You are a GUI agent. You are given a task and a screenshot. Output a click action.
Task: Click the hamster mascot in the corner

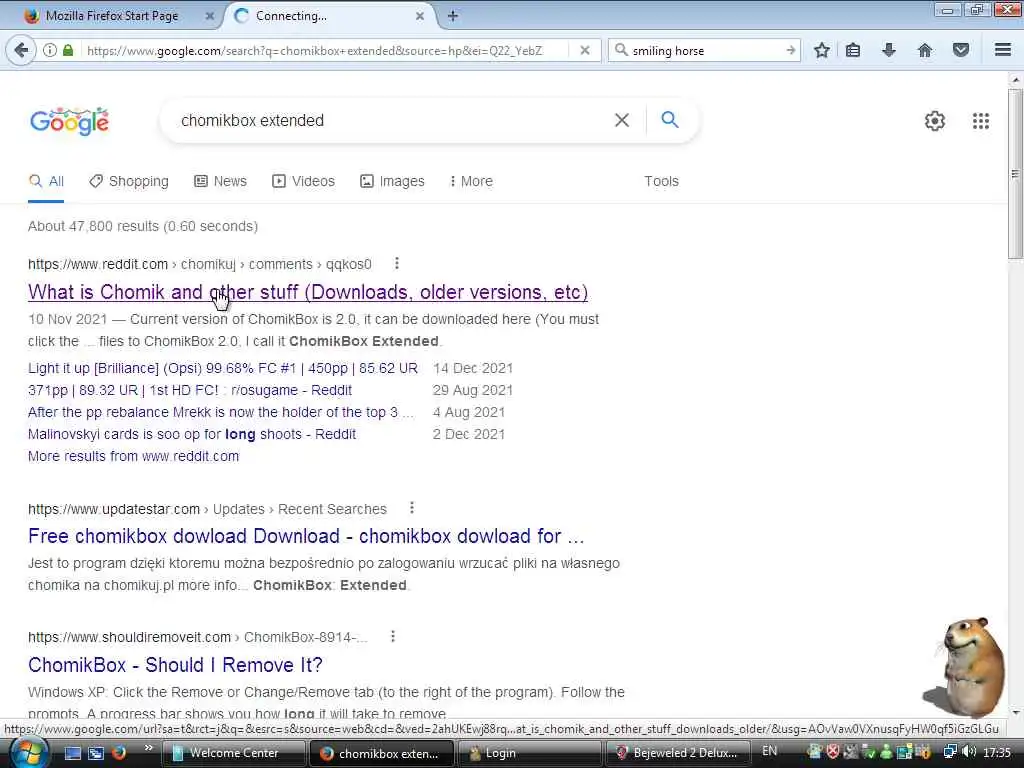[965, 667]
